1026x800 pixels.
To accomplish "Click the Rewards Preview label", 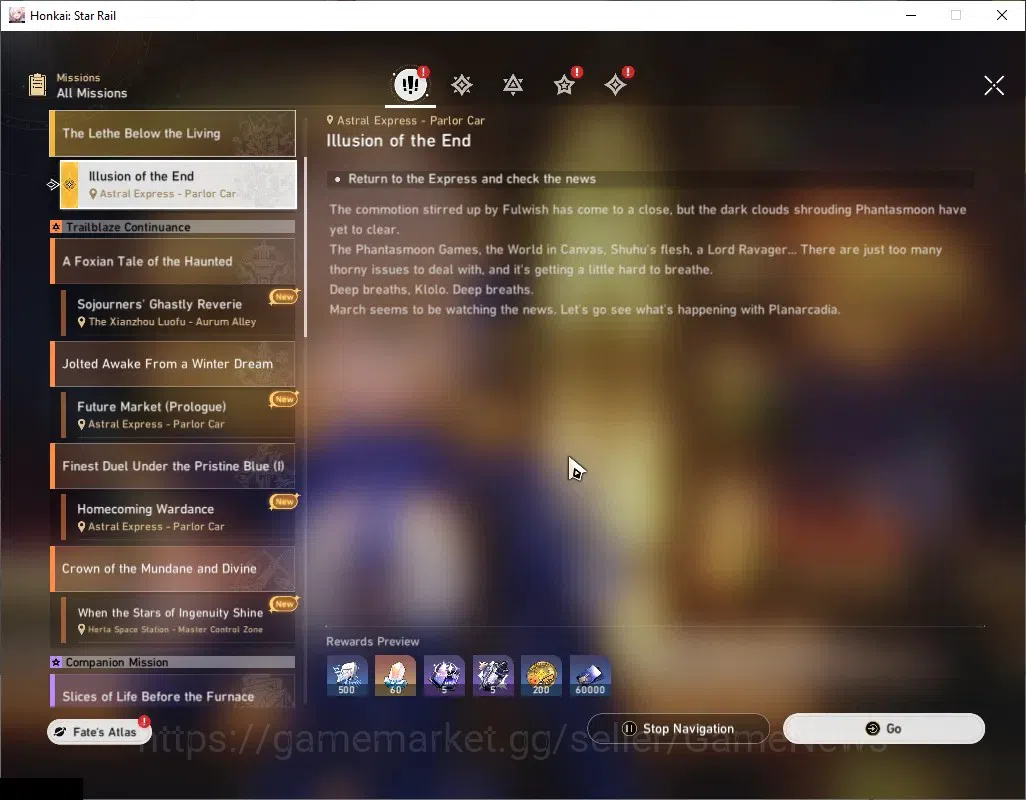I will tap(372, 642).
